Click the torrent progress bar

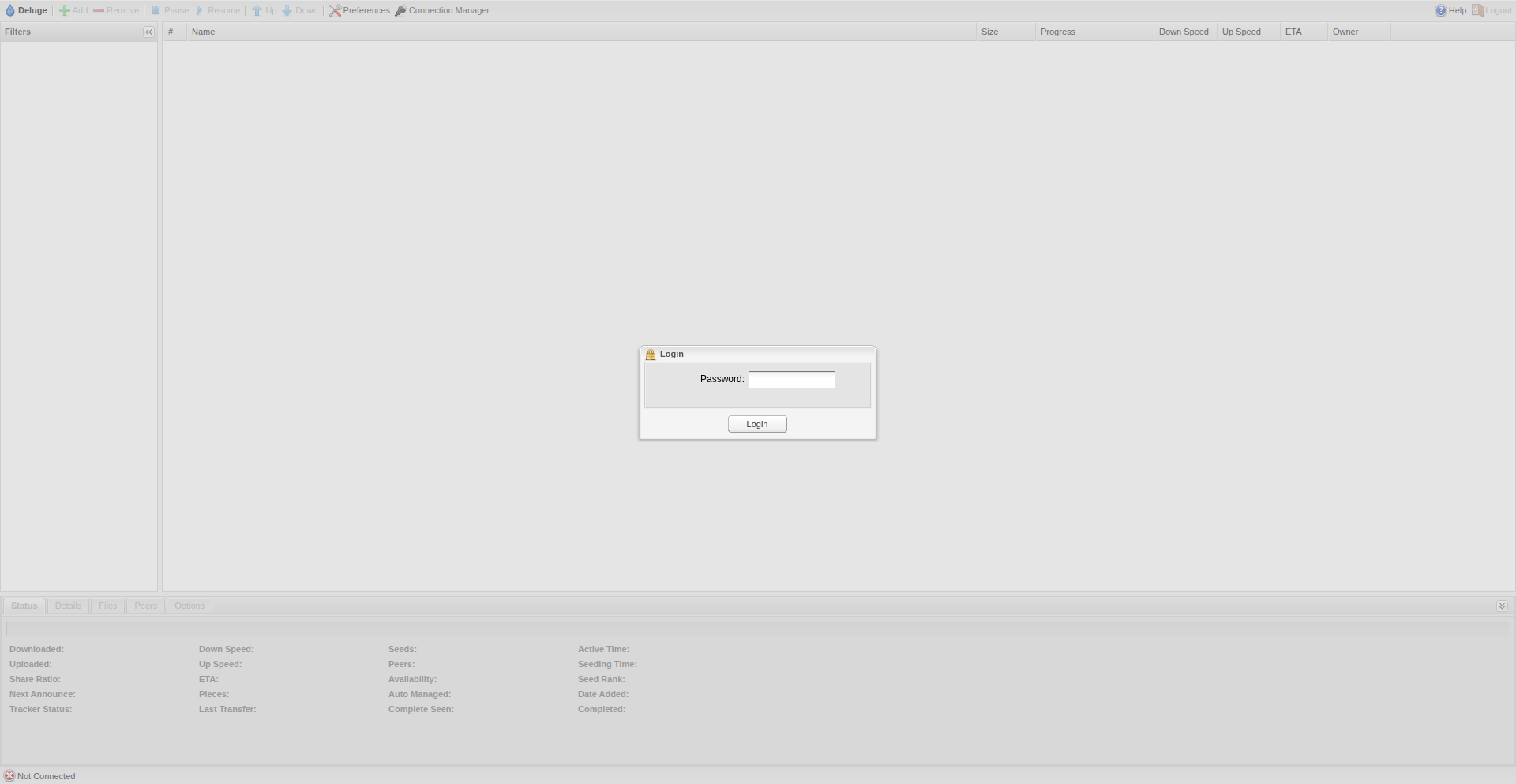[x=757, y=628]
